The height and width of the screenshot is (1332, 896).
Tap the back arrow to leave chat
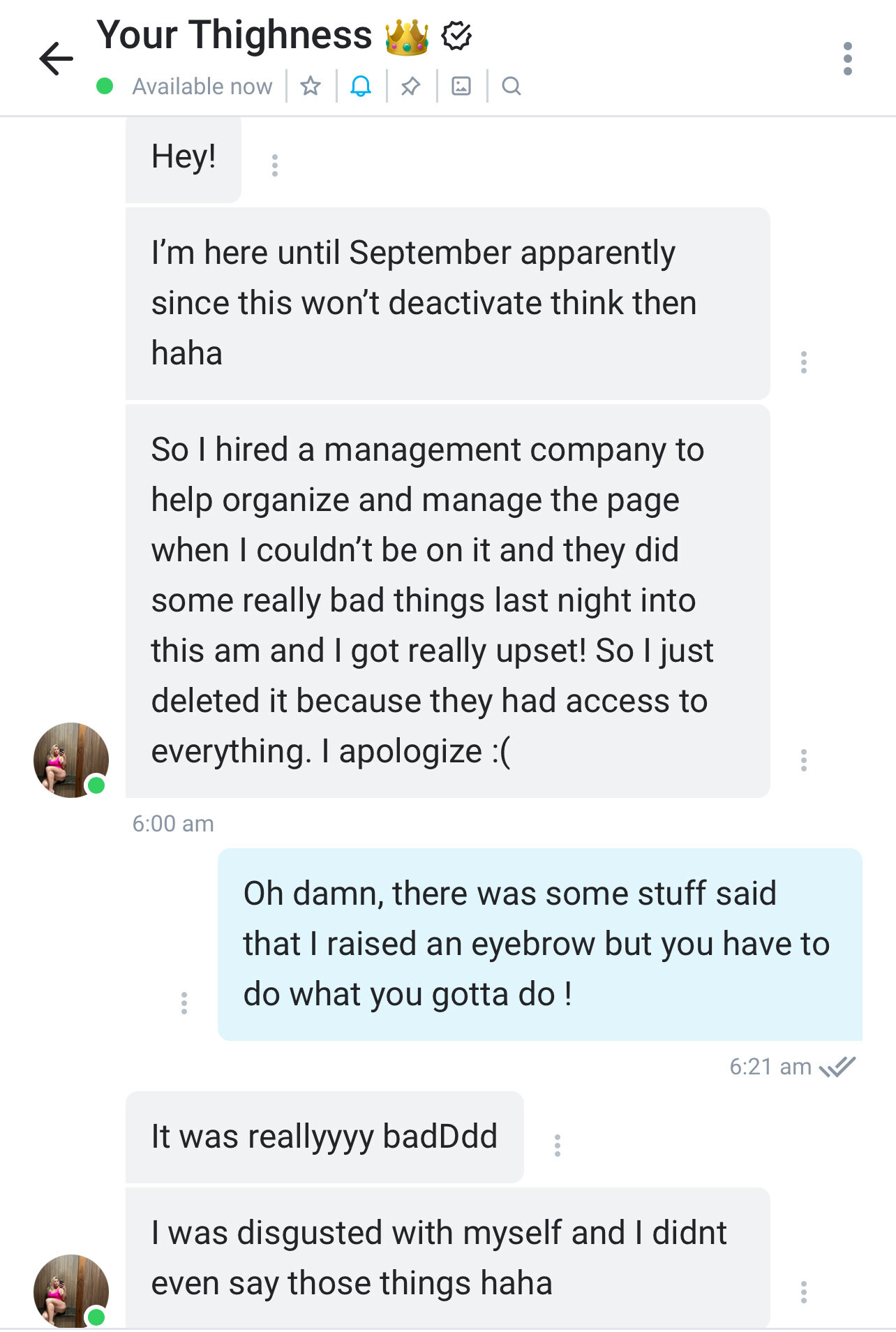point(56,59)
